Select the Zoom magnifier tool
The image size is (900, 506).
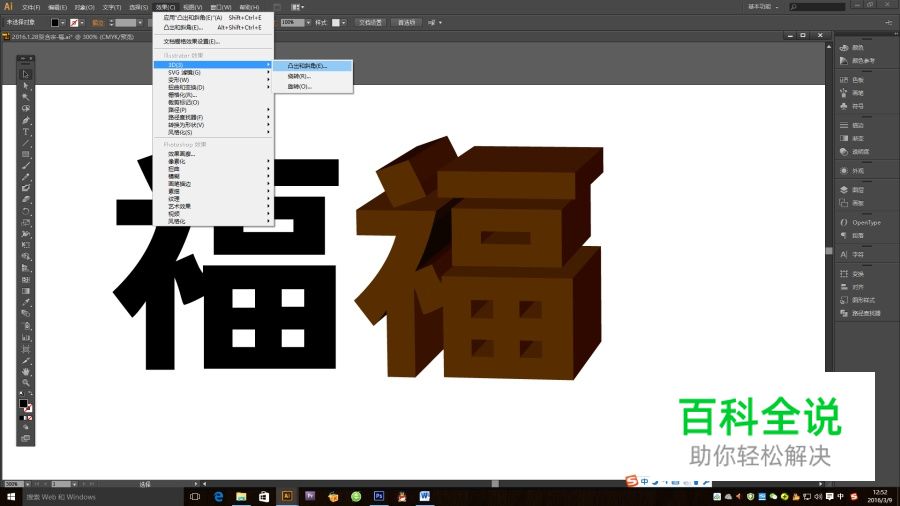pyautogui.click(x=26, y=383)
